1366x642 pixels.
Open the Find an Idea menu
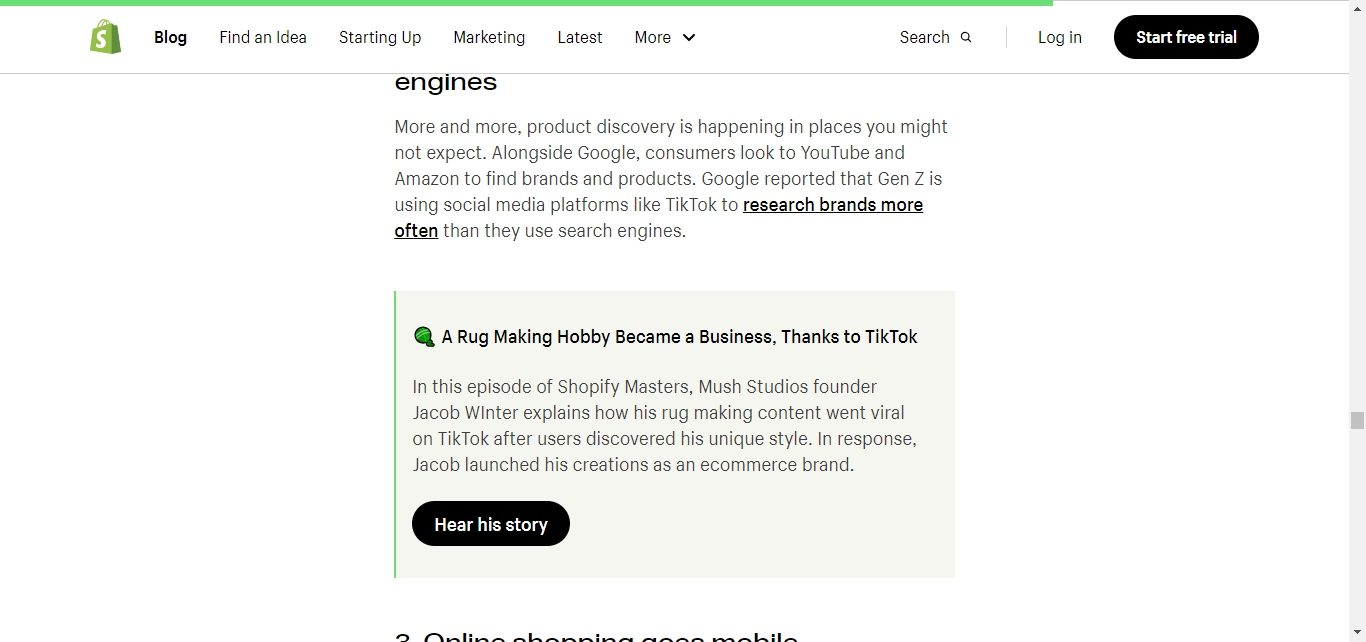point(263,37)
